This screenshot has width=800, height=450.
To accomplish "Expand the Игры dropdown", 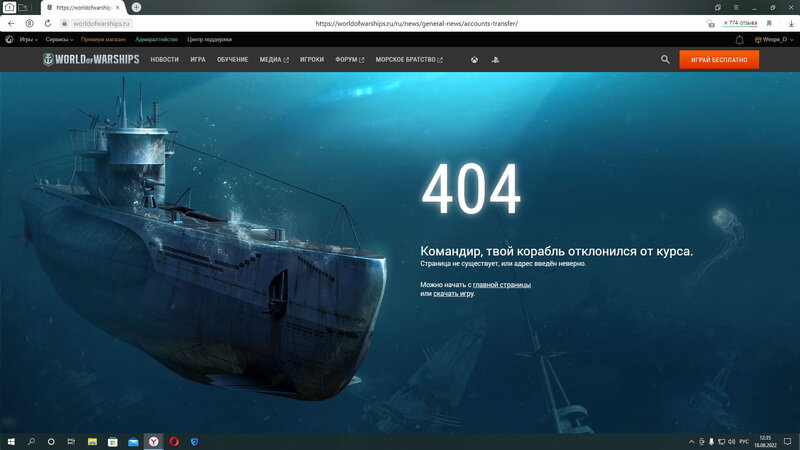I will (29, 39).
